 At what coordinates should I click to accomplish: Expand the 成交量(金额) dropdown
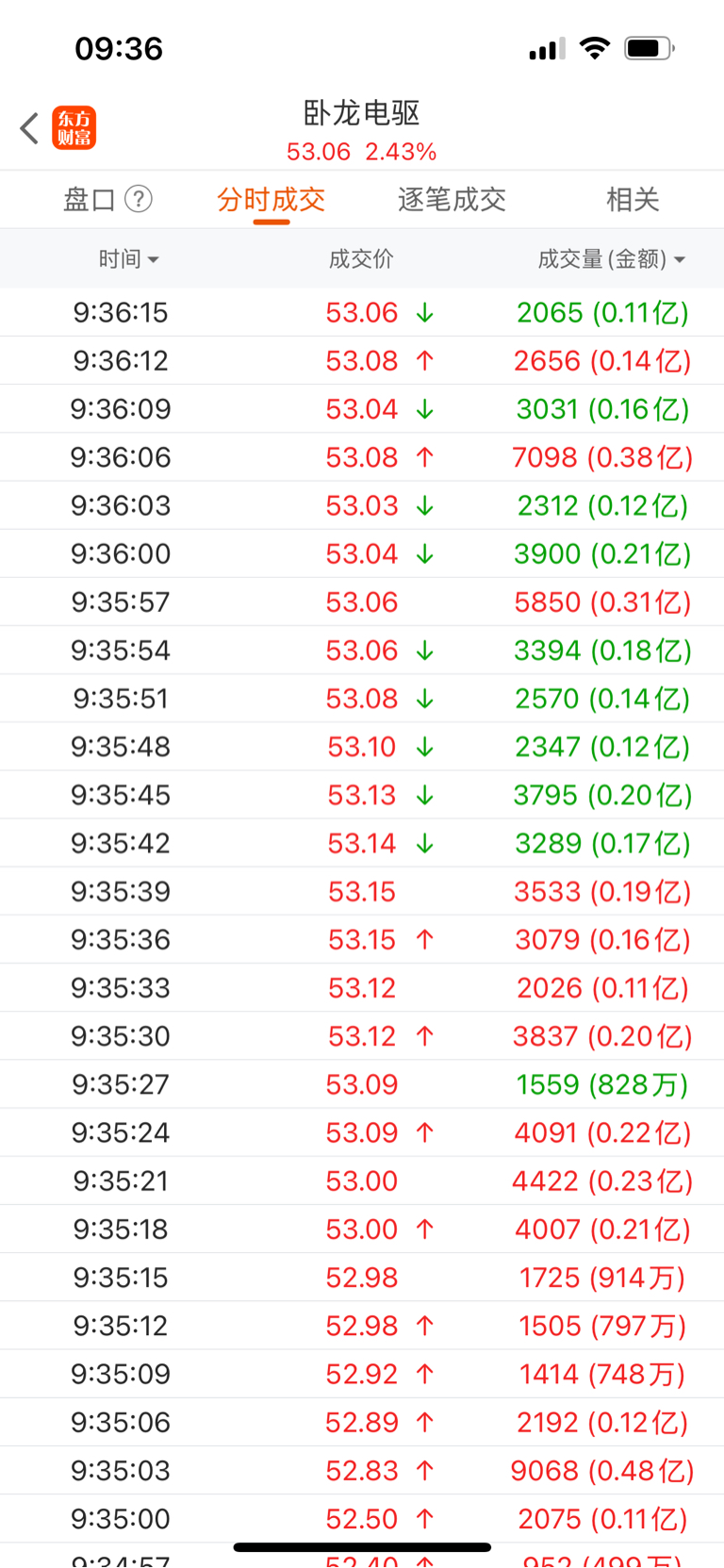[x=611, y=258]
